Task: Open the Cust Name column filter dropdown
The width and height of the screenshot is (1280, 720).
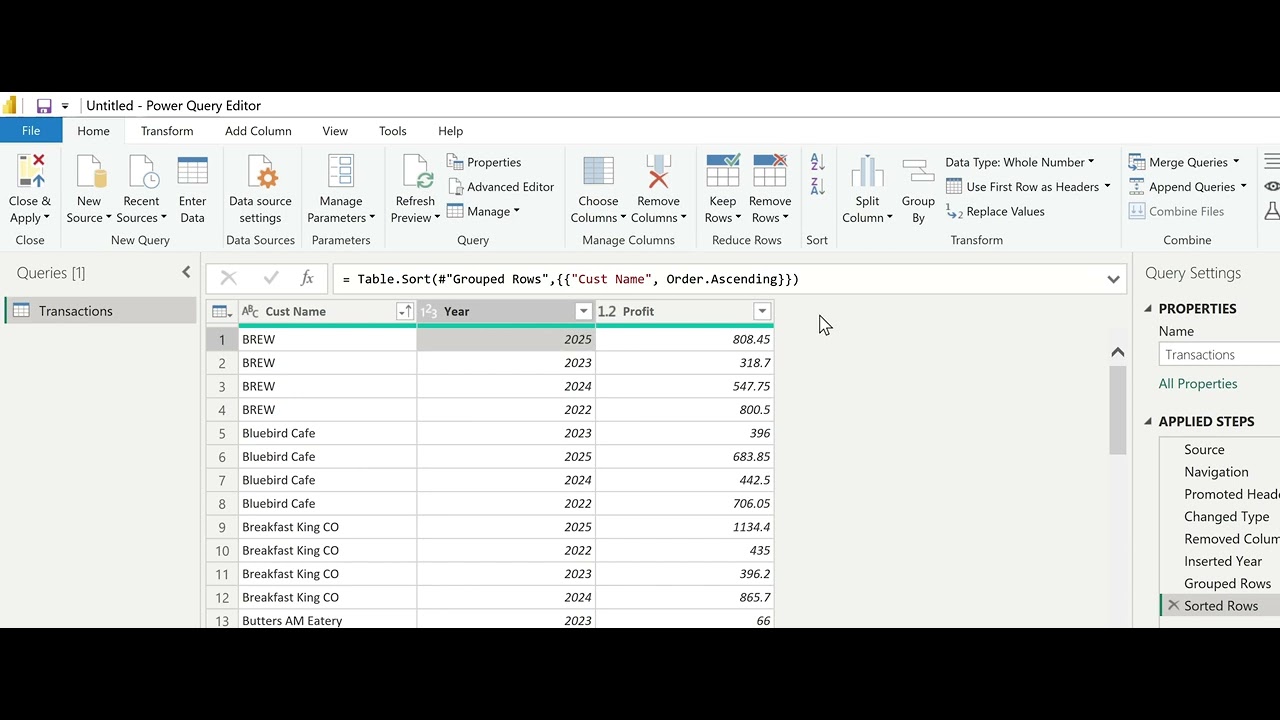Action: tap(404, 312)
